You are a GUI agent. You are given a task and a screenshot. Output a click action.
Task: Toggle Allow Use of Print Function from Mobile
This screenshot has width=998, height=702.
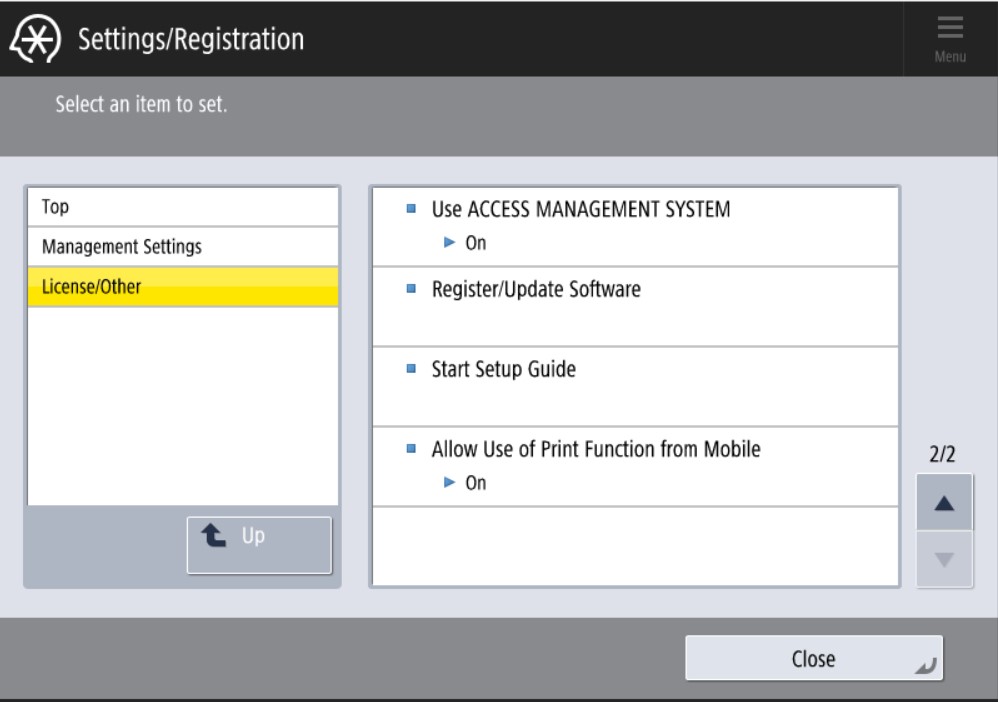595,450
